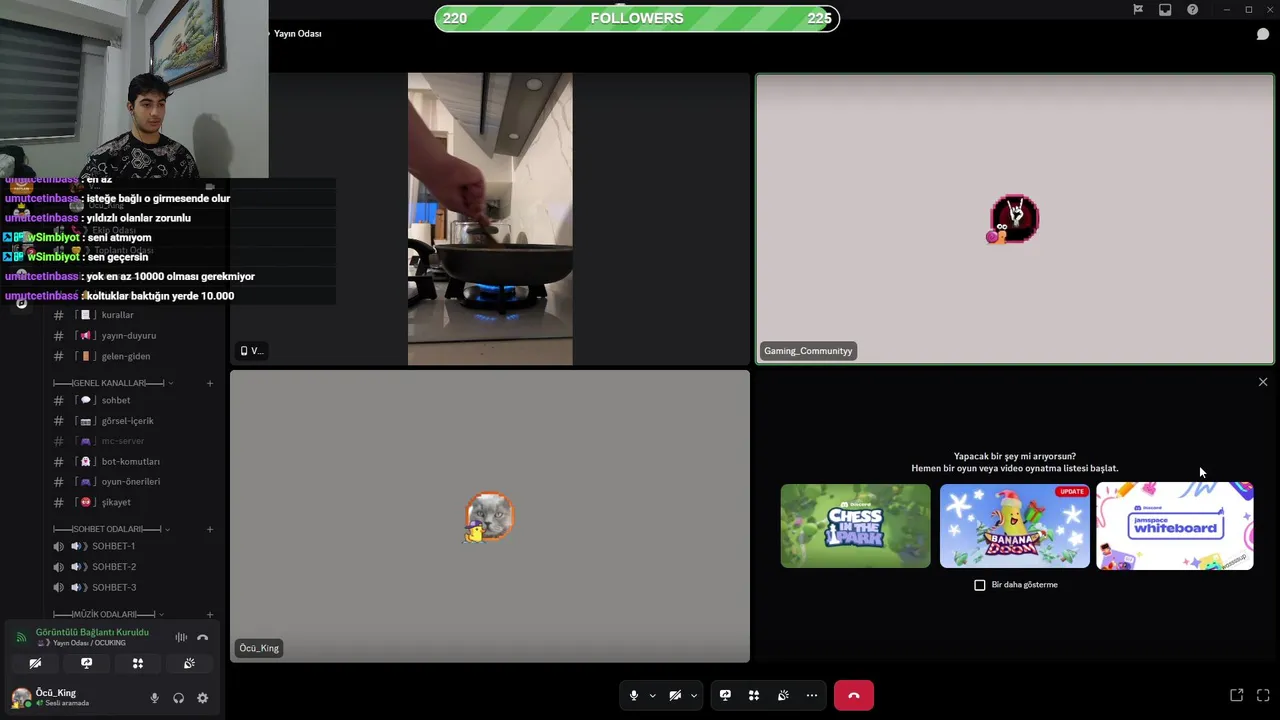
Task: Enter full screen call view
Action: point(1263,695)
